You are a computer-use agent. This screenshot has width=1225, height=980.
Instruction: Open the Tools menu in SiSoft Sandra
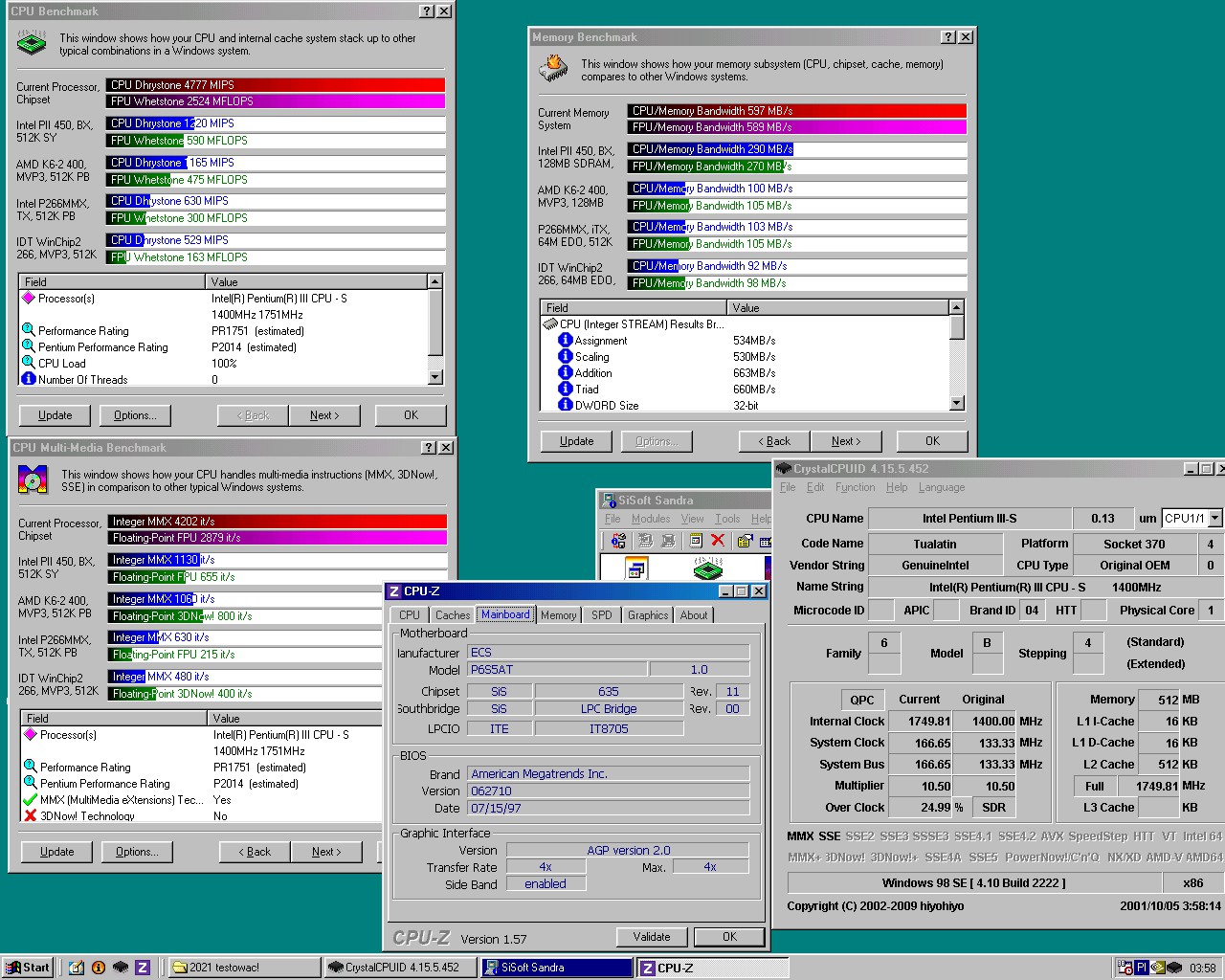click(727, 519)
